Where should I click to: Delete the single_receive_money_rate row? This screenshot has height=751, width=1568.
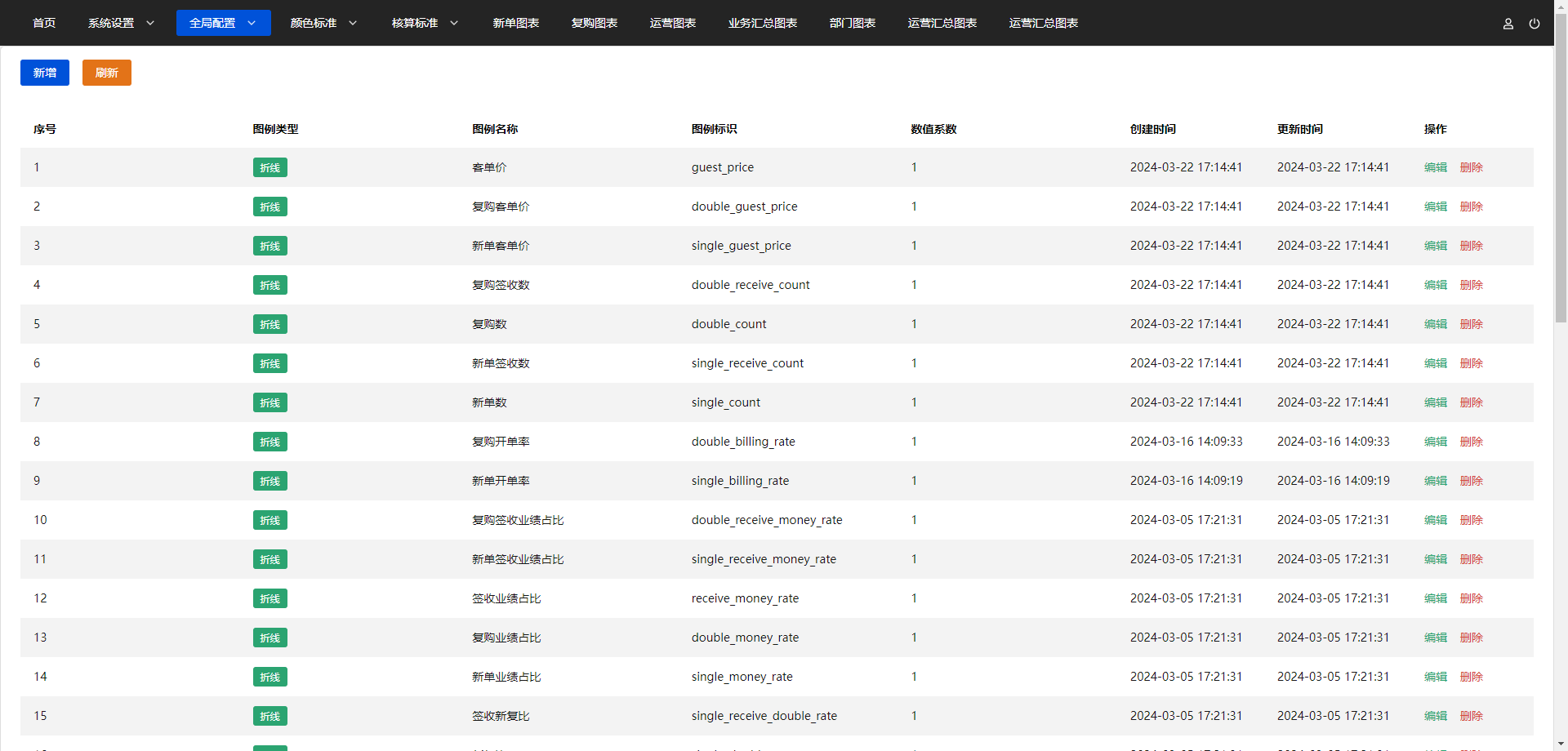(x=1472, y=559)
